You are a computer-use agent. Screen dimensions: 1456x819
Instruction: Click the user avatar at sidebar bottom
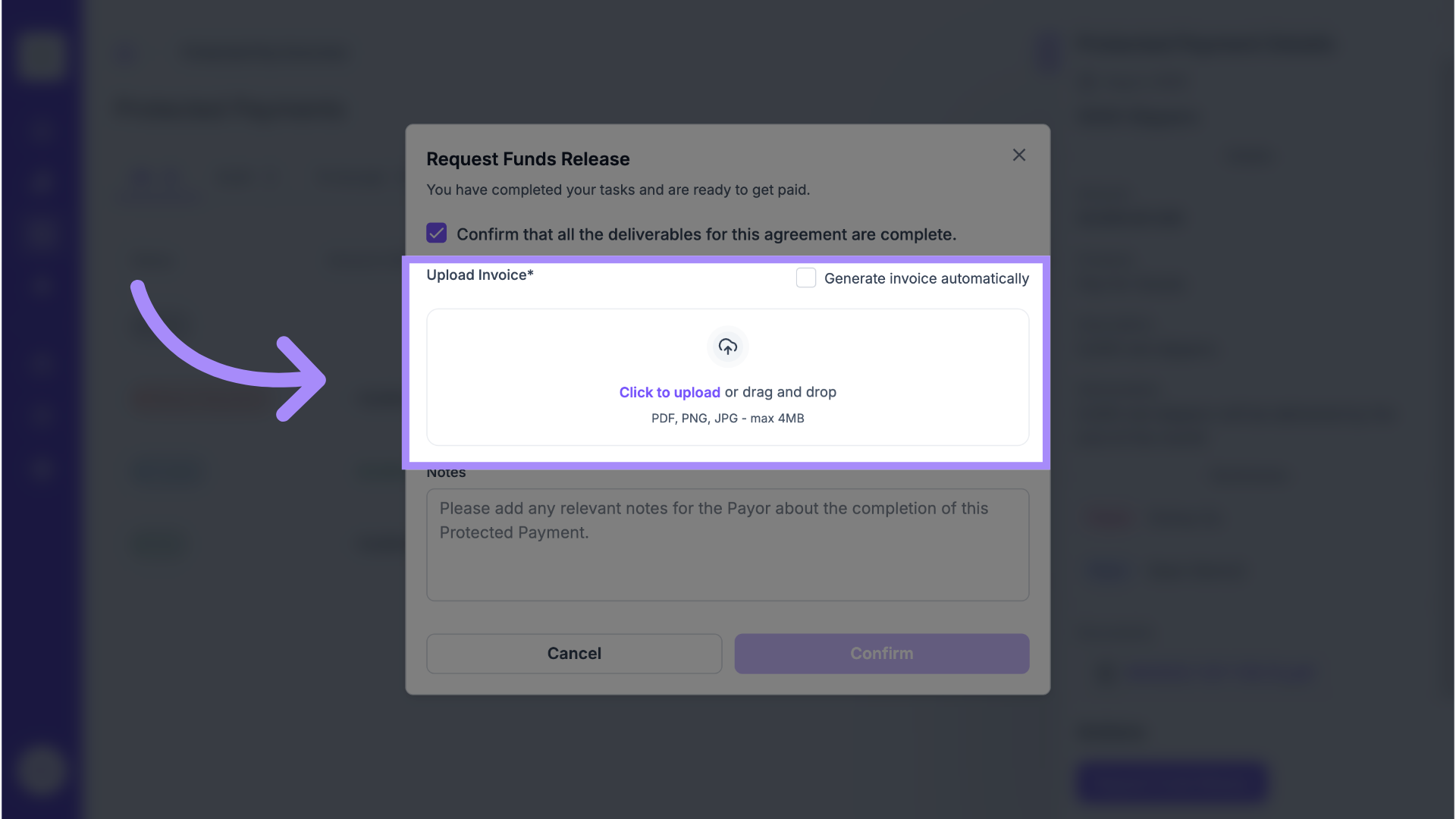tap(41, 770)
